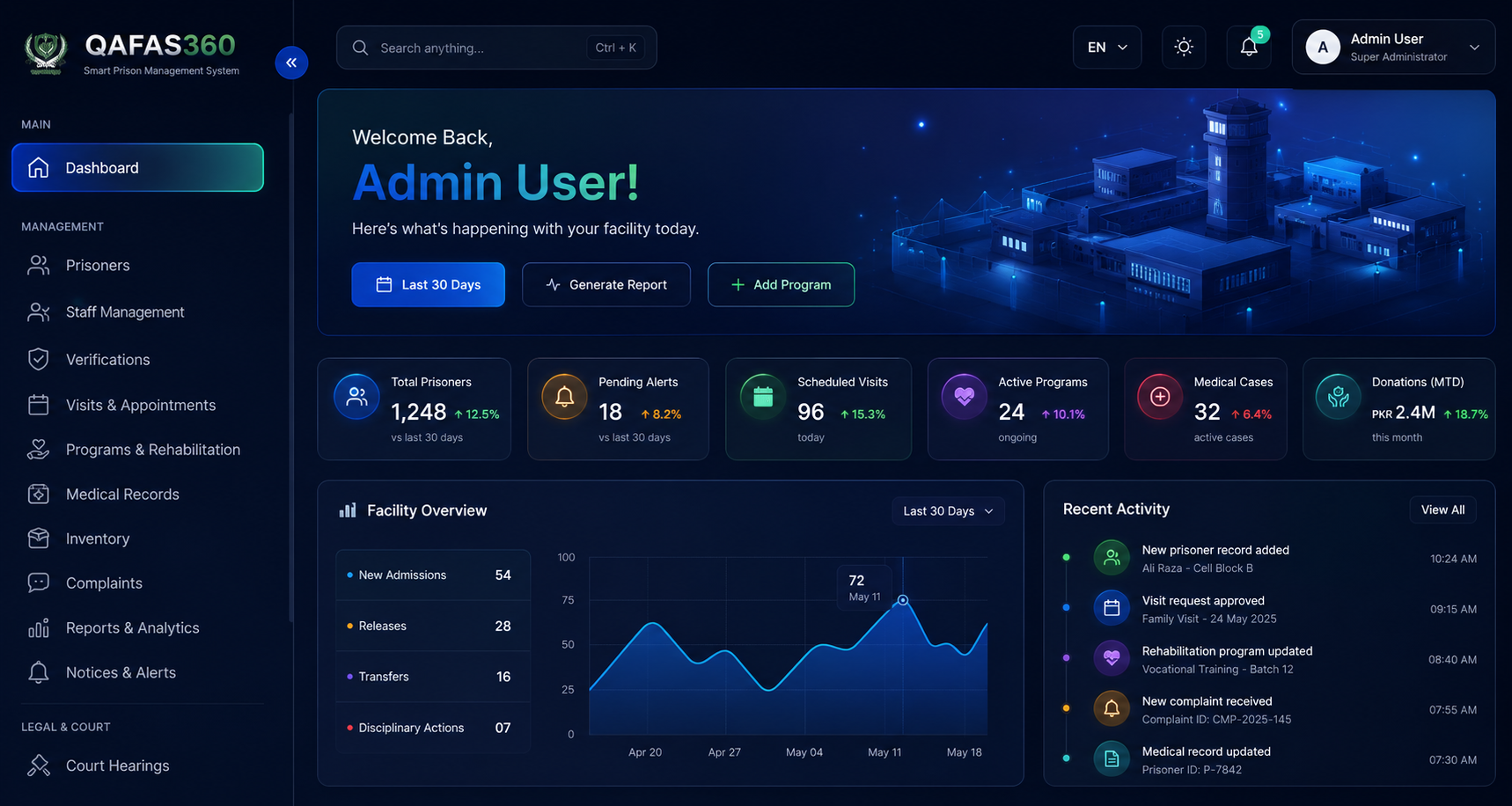Open the EN language dropdown
The image size is (1512, 806).
[1107, 47]
